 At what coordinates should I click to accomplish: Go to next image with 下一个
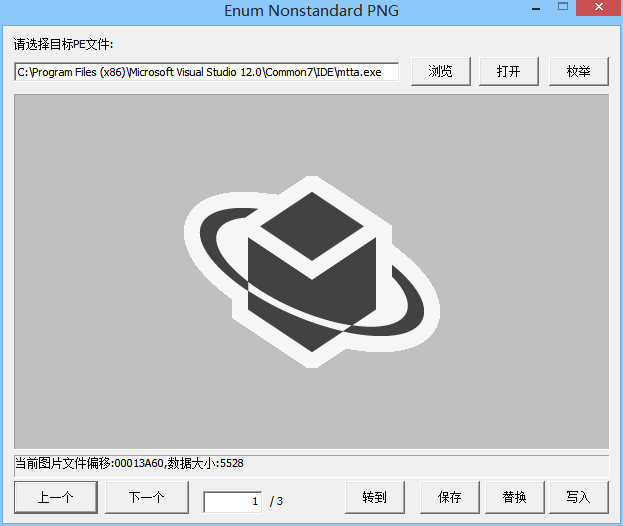click(147, 497)
